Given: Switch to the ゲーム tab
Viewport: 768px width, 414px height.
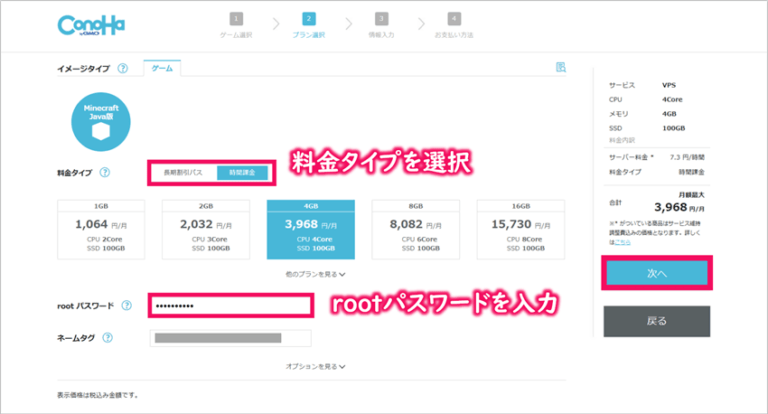Looking at the screenshot, I should pyautogui.click(x=162, y=68).
